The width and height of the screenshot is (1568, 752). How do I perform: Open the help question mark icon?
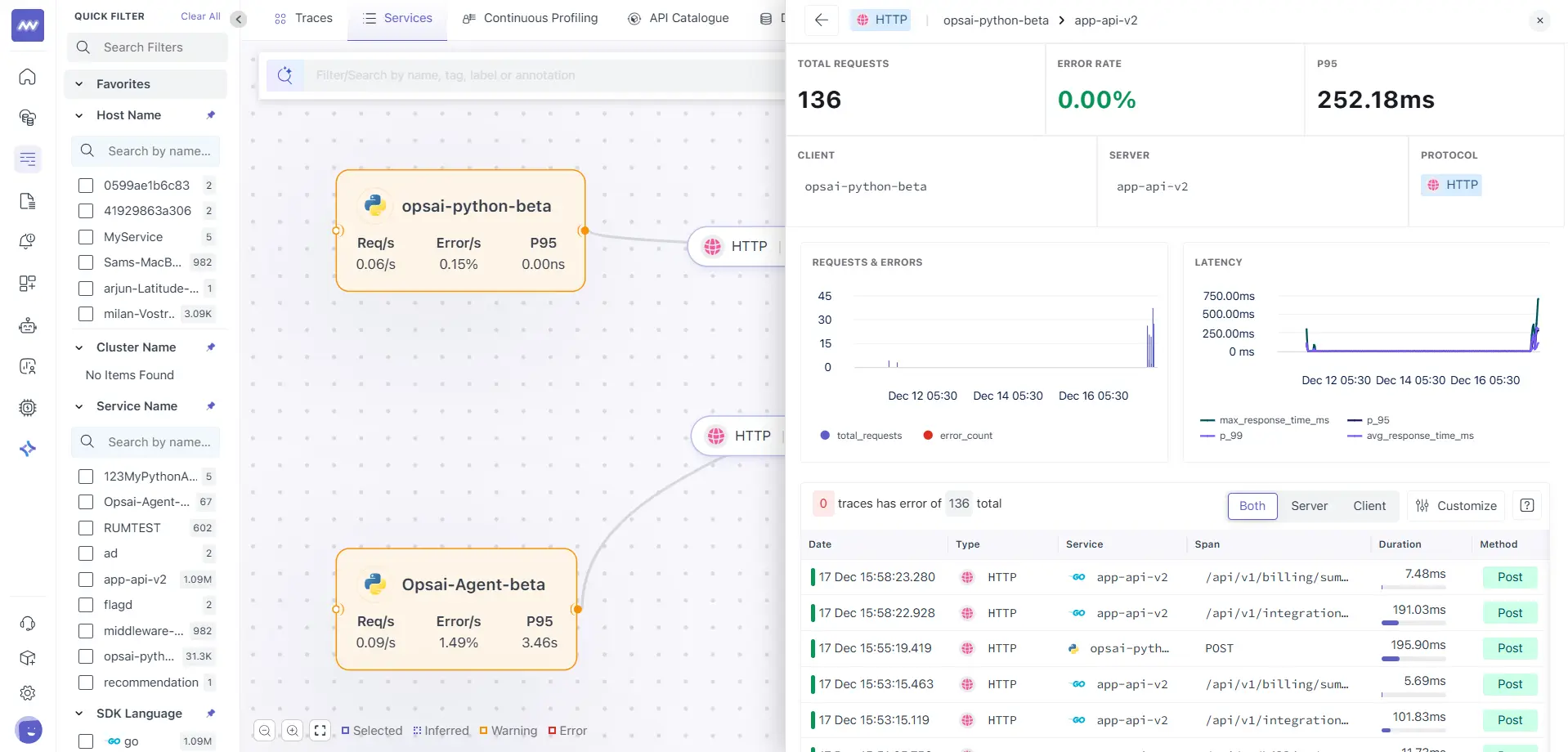pos(1526,506)
